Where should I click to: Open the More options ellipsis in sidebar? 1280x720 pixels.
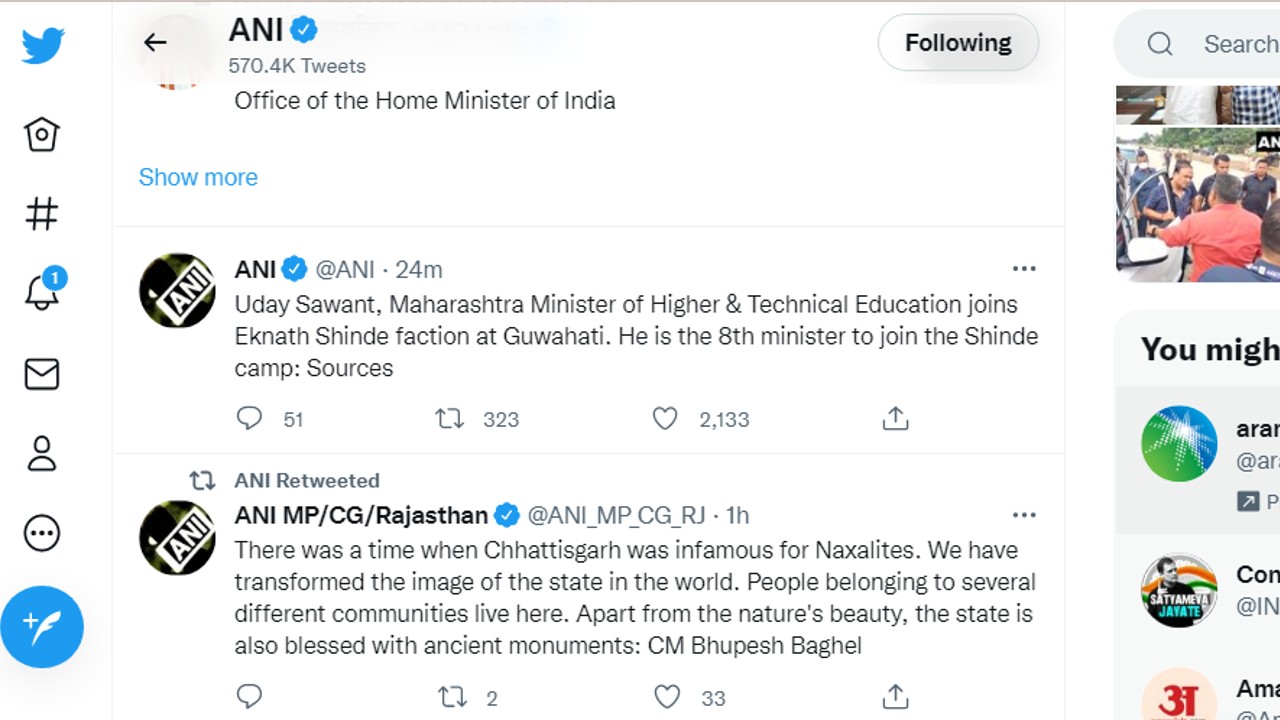[x=42, y=533]
